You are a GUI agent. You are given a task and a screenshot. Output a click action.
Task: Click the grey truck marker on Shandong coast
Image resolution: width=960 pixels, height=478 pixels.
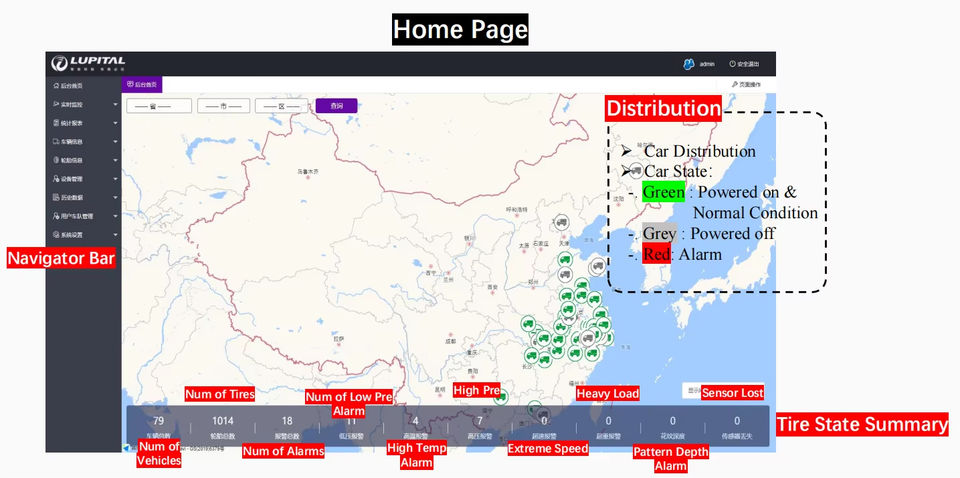point(598,266)
